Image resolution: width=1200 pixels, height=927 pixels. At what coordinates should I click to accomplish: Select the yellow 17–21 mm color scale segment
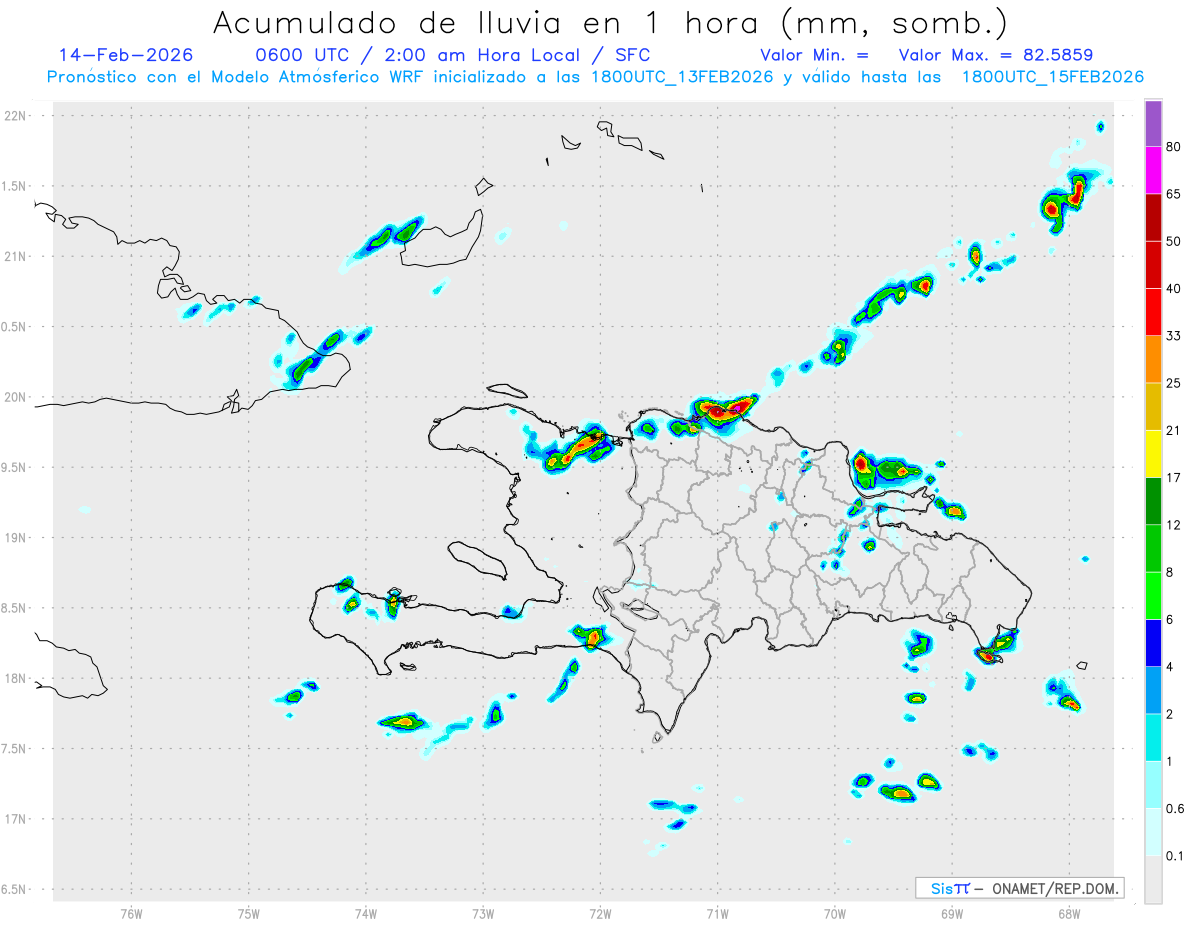point(1153,454)
